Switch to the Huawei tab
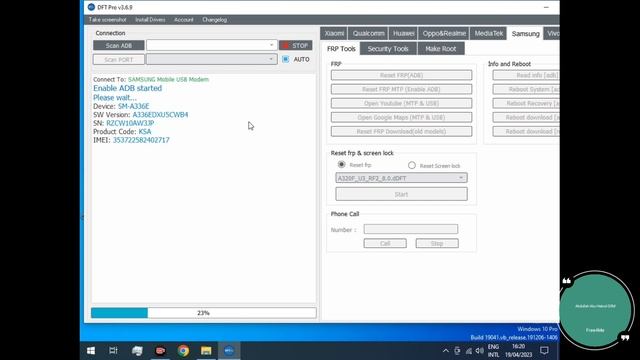This screenshot has height=360, width=640. click(403, 33)
